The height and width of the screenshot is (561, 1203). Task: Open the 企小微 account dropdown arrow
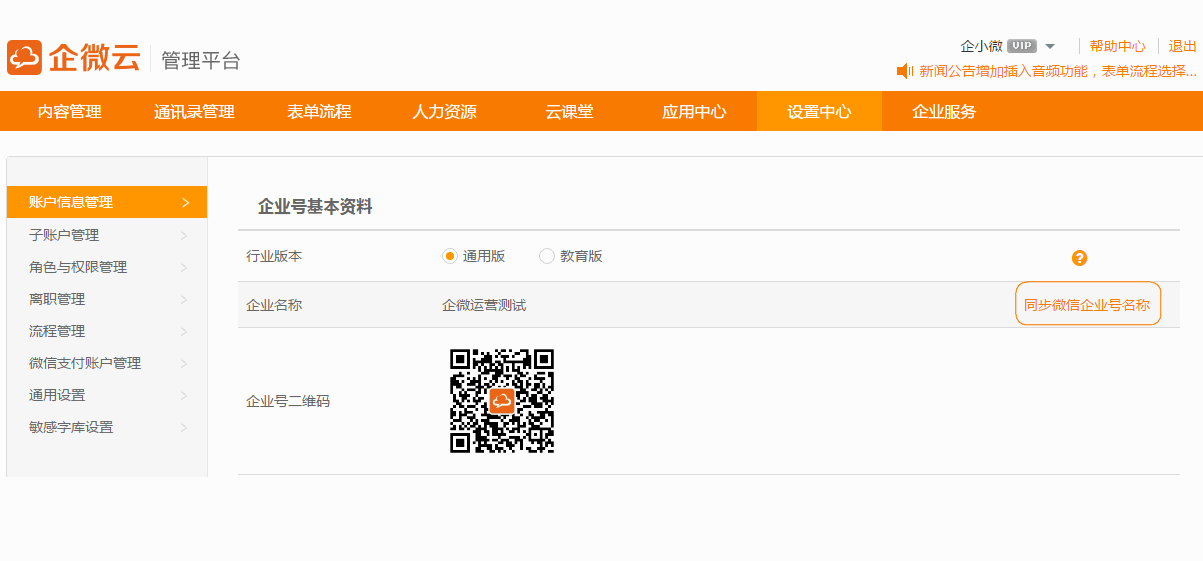1050,46
